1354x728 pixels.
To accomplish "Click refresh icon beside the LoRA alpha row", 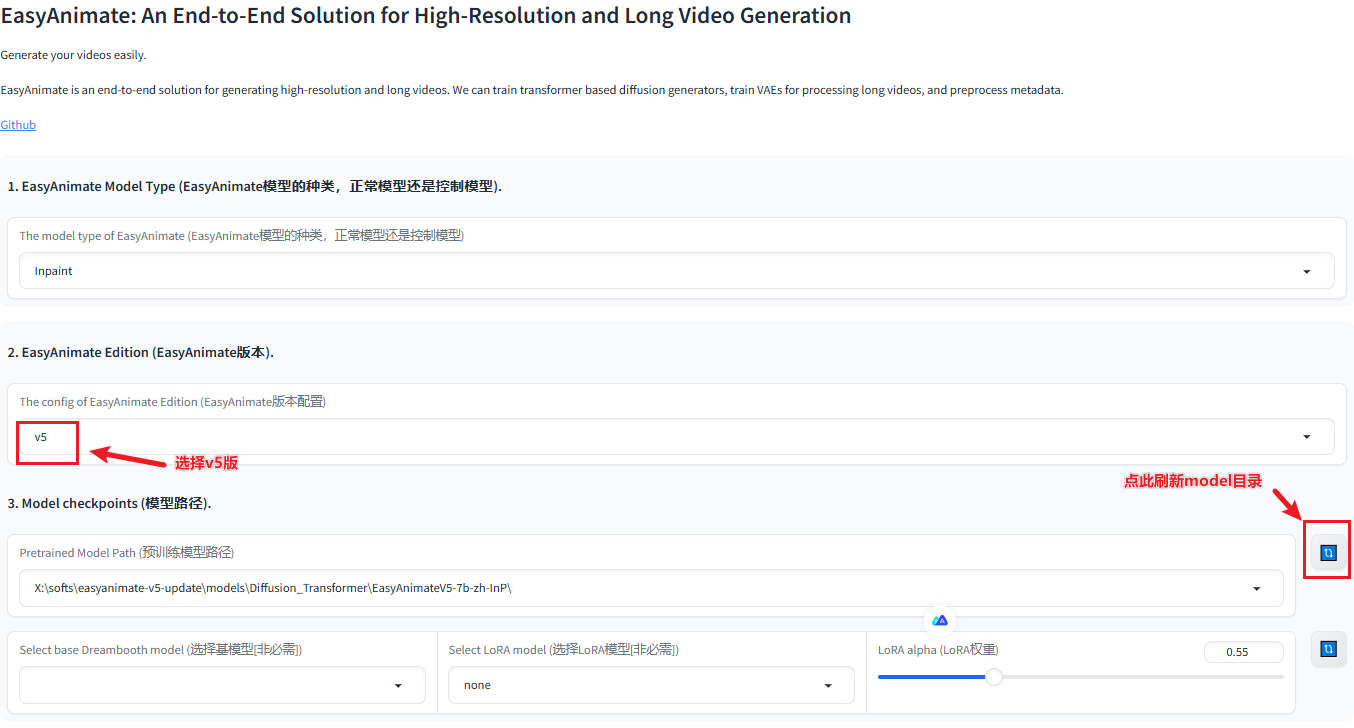I will click(x=1328, y=649).
